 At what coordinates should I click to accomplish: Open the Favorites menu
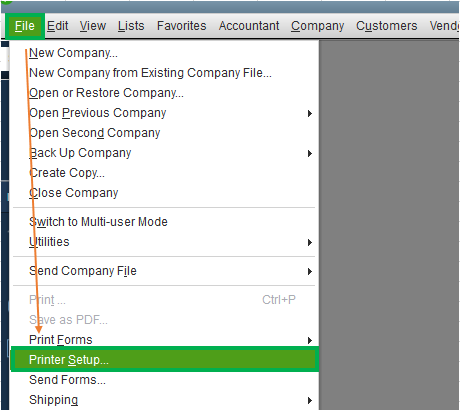click(182, 26)
